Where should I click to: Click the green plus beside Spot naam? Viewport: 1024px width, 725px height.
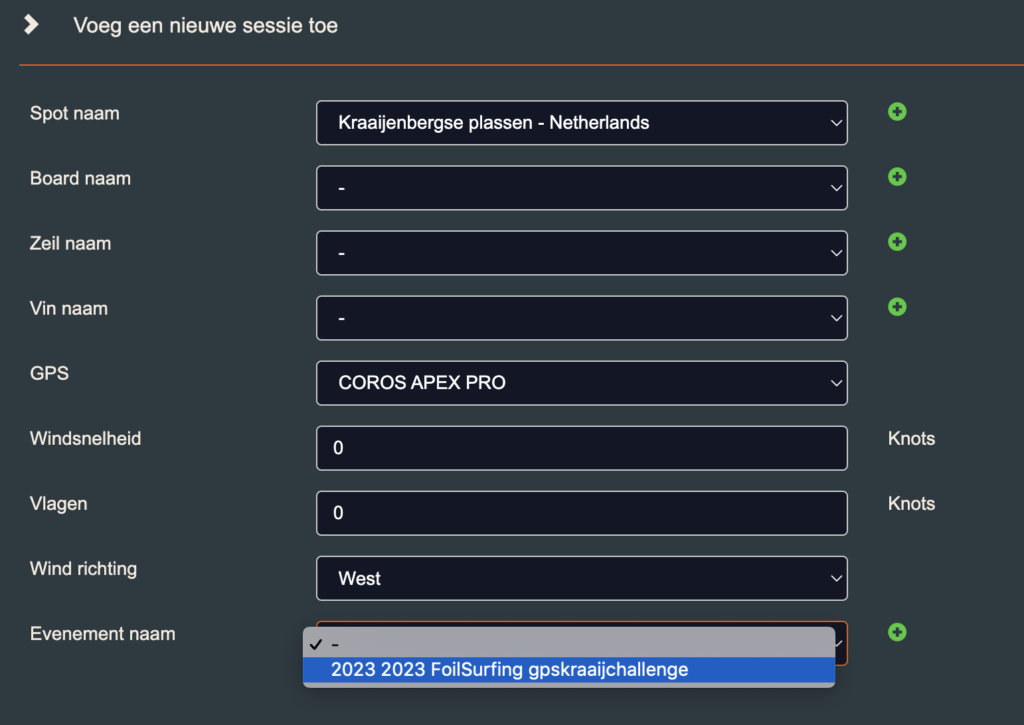click(897, 112)
